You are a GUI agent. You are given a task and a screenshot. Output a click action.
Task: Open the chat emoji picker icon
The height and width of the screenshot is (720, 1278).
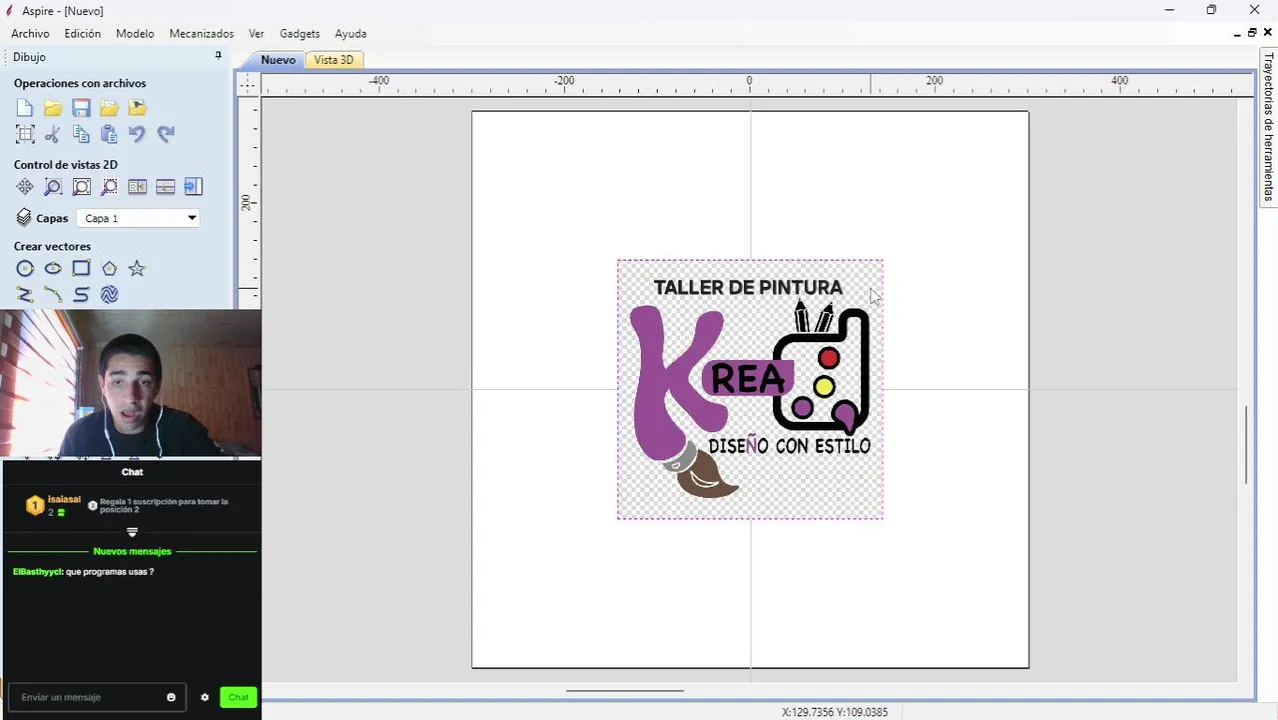coord(171,697)
